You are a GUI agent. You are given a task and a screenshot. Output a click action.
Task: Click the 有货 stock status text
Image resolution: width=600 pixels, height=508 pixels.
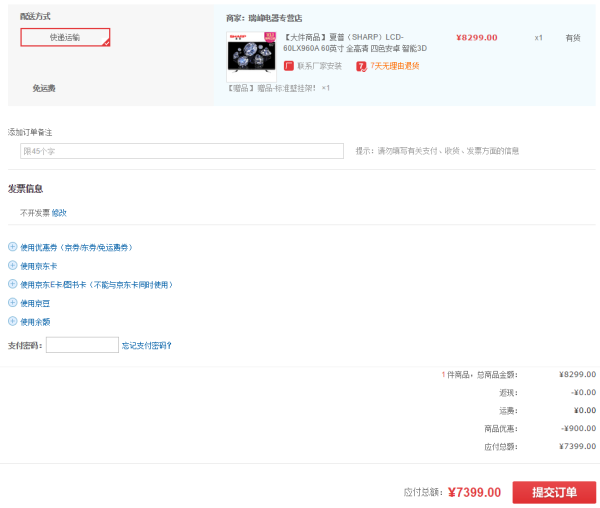tap(573, 37)
